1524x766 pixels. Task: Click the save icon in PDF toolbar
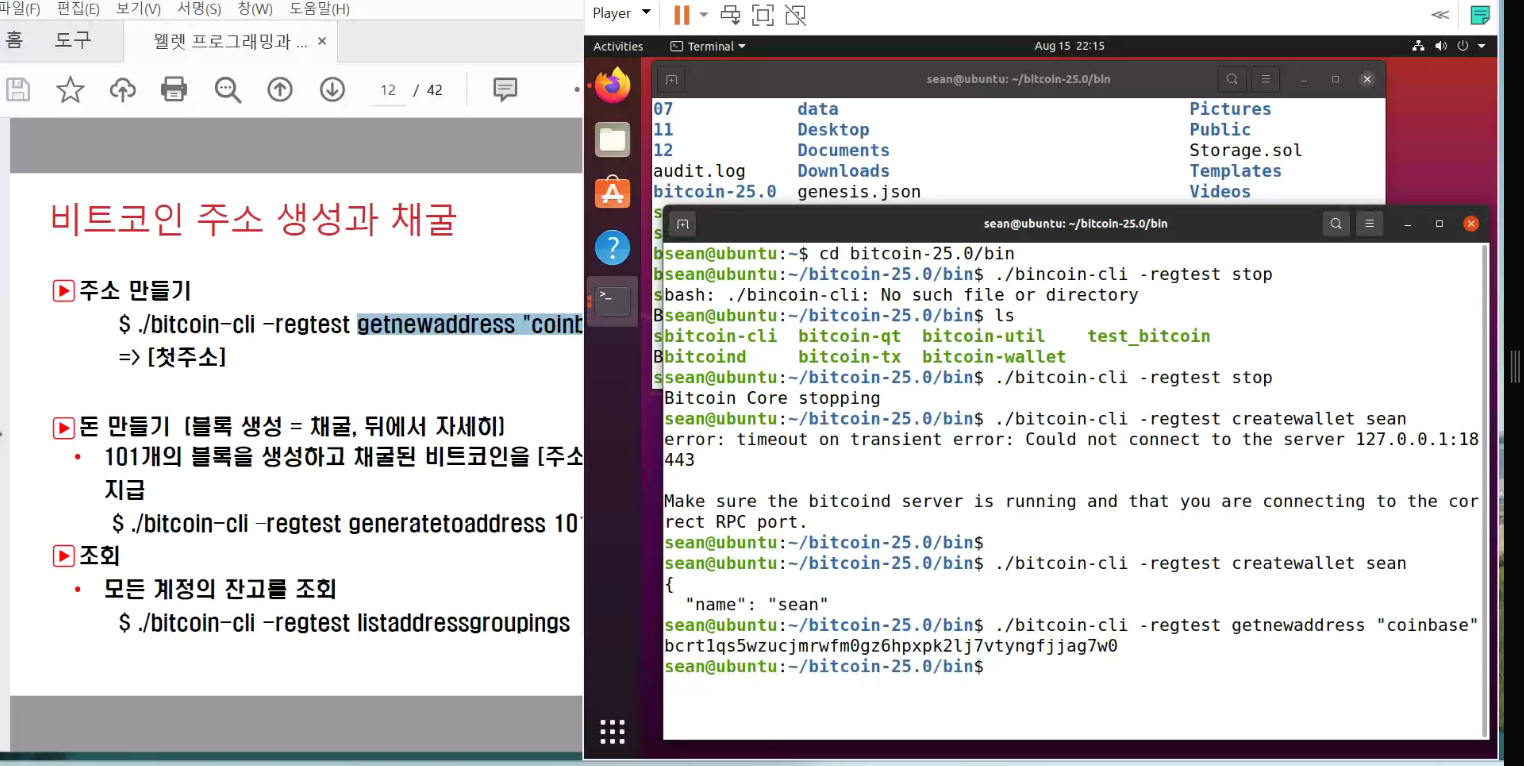tap(17, 90)
